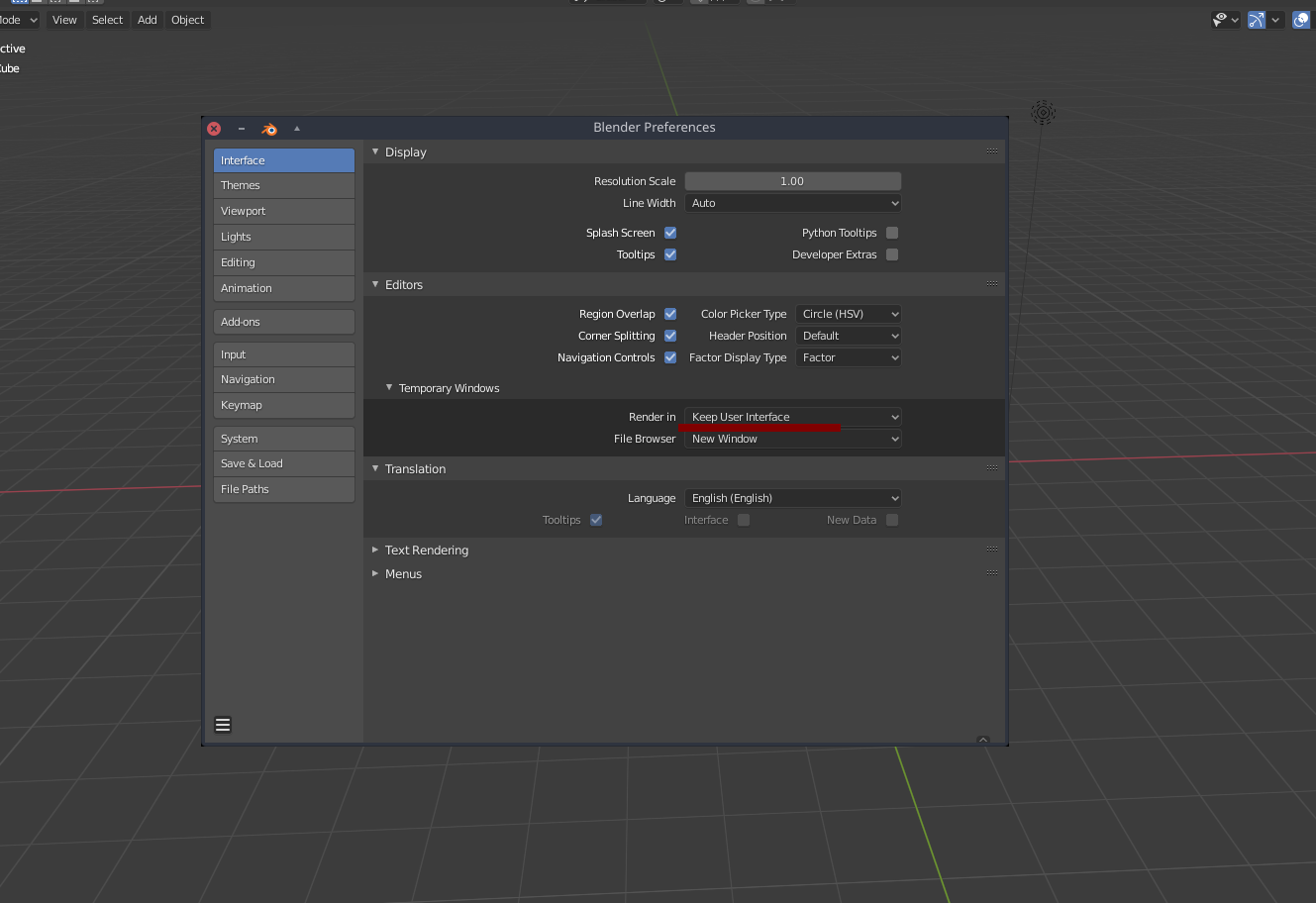Select the light object in the viewport
Image resolution: width=1316 pixels, height=903 pixels.
pyautogui.click(x=1043, y=112)
